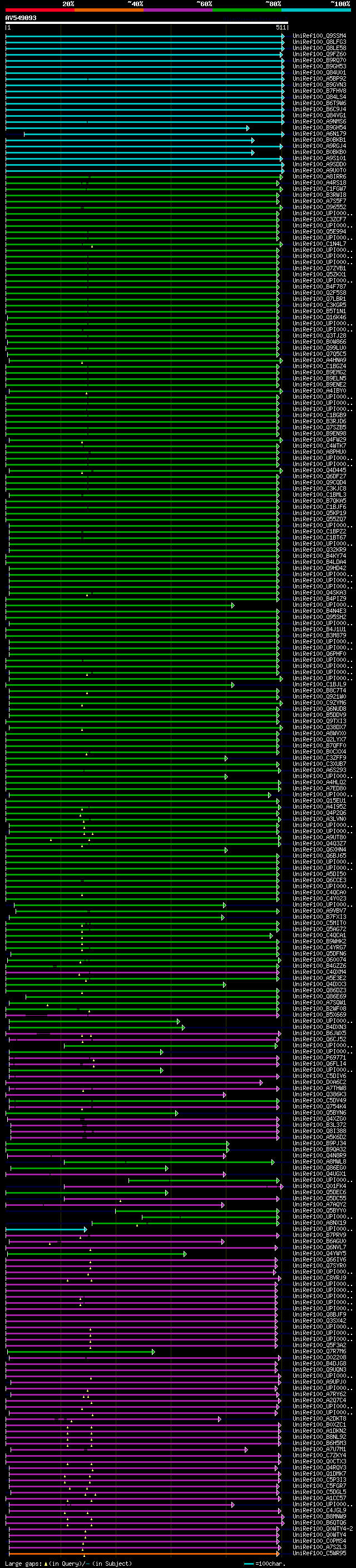Open hit UniRef100_B0BKB1

point(319,140)
